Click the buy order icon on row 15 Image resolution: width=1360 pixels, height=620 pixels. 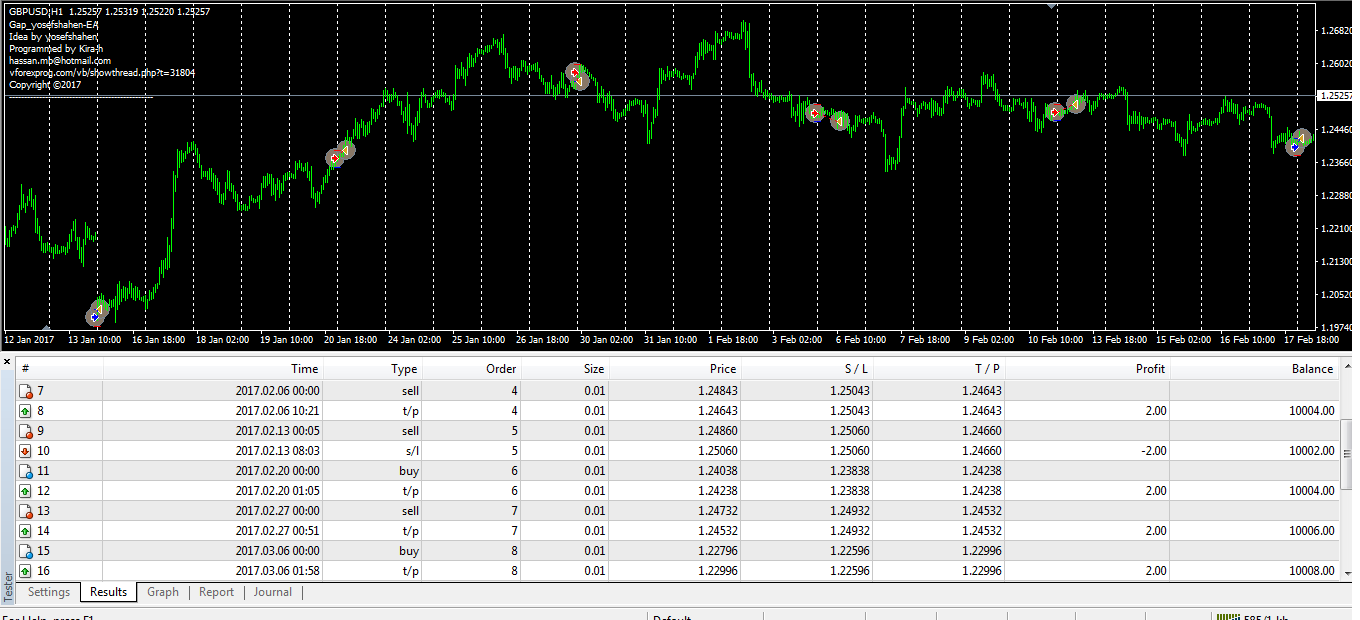click(26, 551)
